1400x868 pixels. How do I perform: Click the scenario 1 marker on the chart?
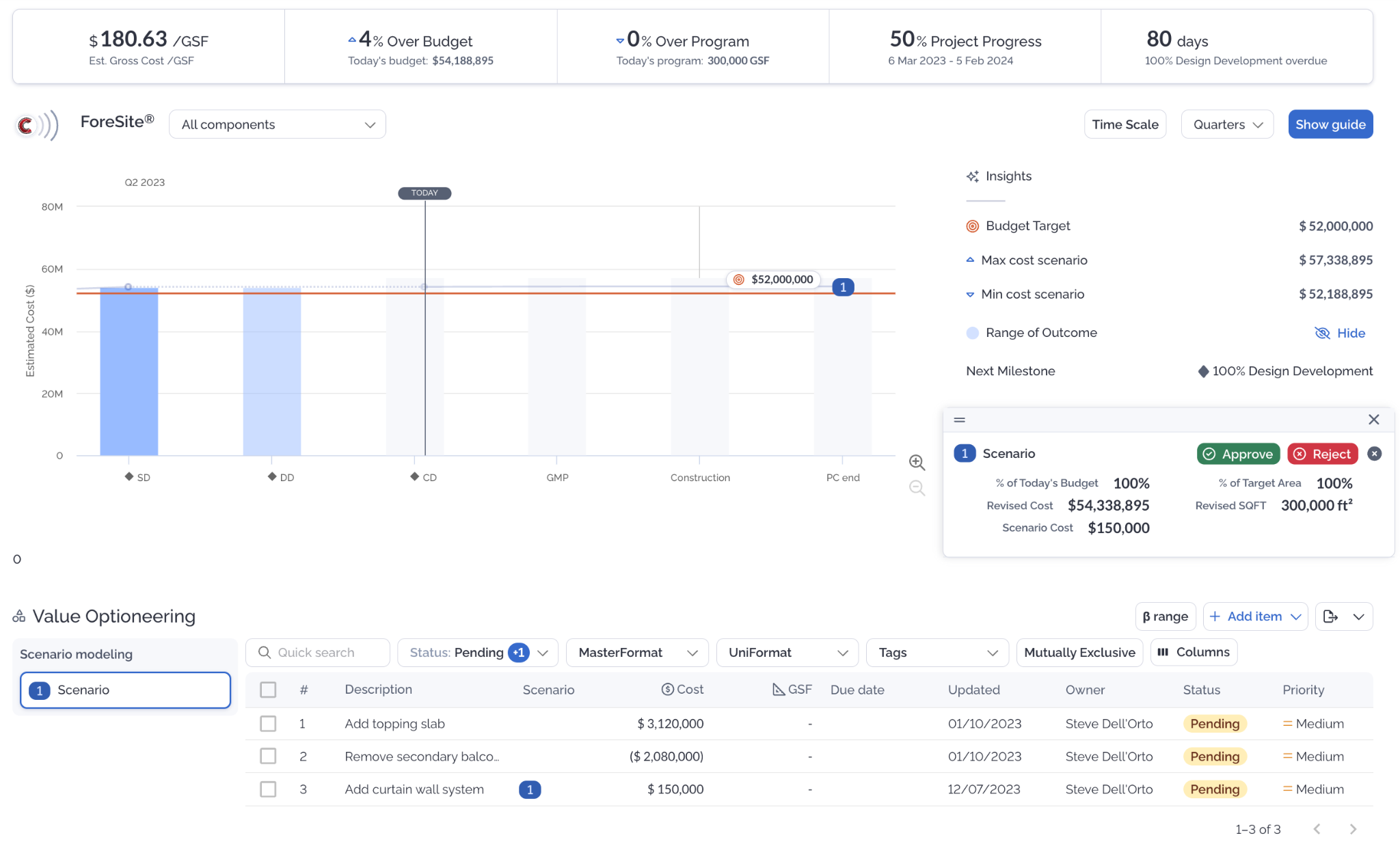pyautogui.click(x=843, y=287)
